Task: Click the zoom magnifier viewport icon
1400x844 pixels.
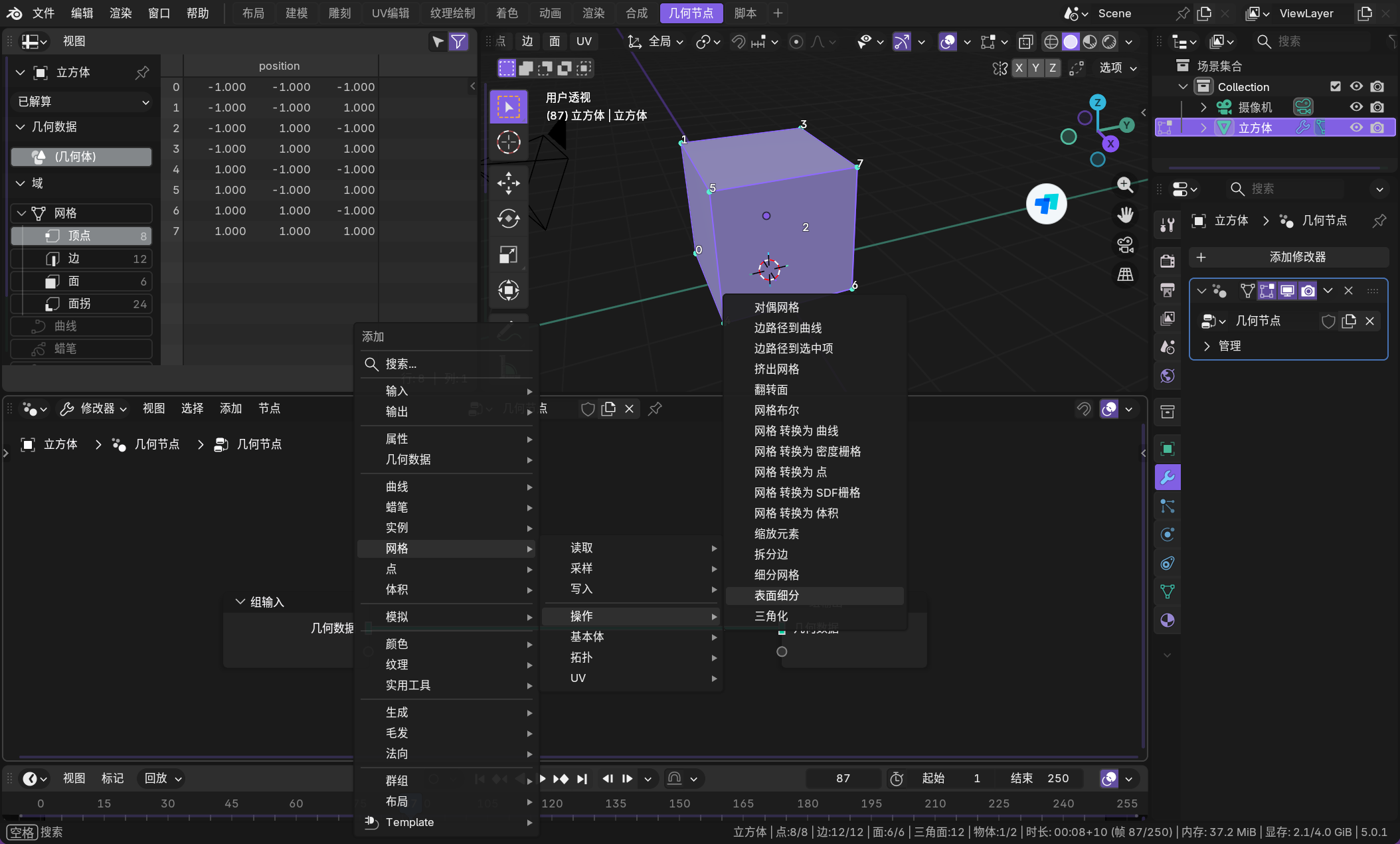Action: point(1125,185)
